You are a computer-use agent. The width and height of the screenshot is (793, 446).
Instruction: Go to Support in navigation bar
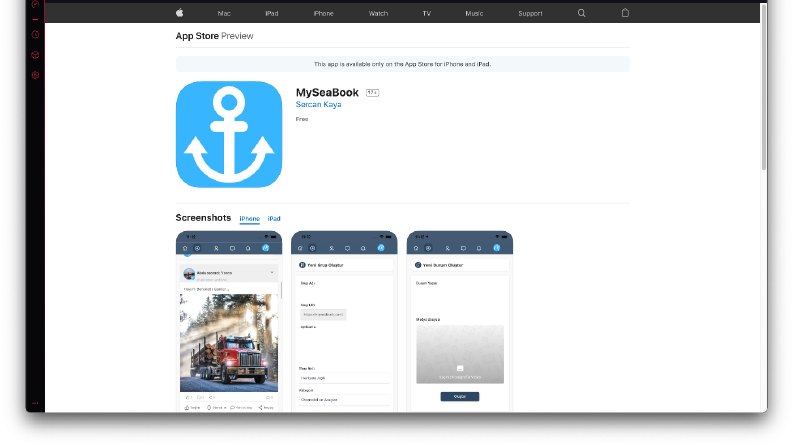[530, 14]
